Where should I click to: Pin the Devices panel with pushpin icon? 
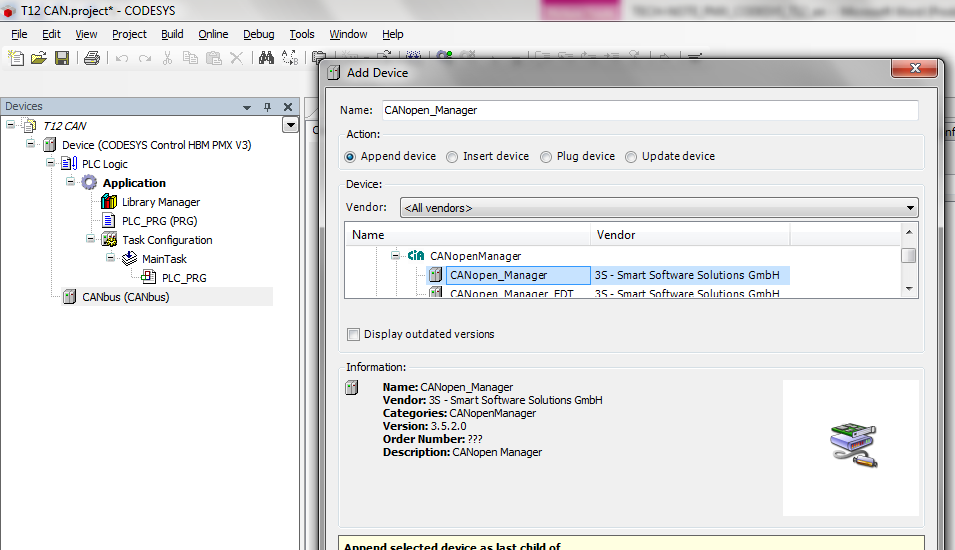[267, 107]
